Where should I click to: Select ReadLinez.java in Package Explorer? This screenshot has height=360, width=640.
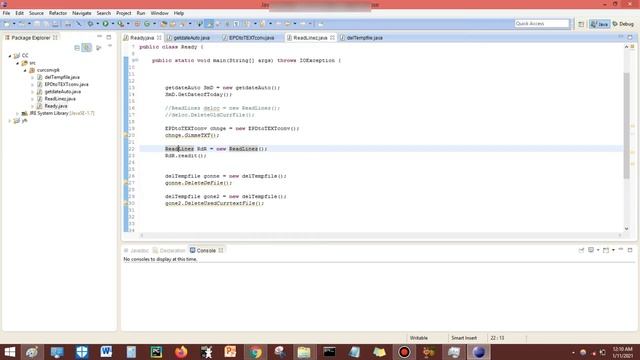[x=60, y=99]
